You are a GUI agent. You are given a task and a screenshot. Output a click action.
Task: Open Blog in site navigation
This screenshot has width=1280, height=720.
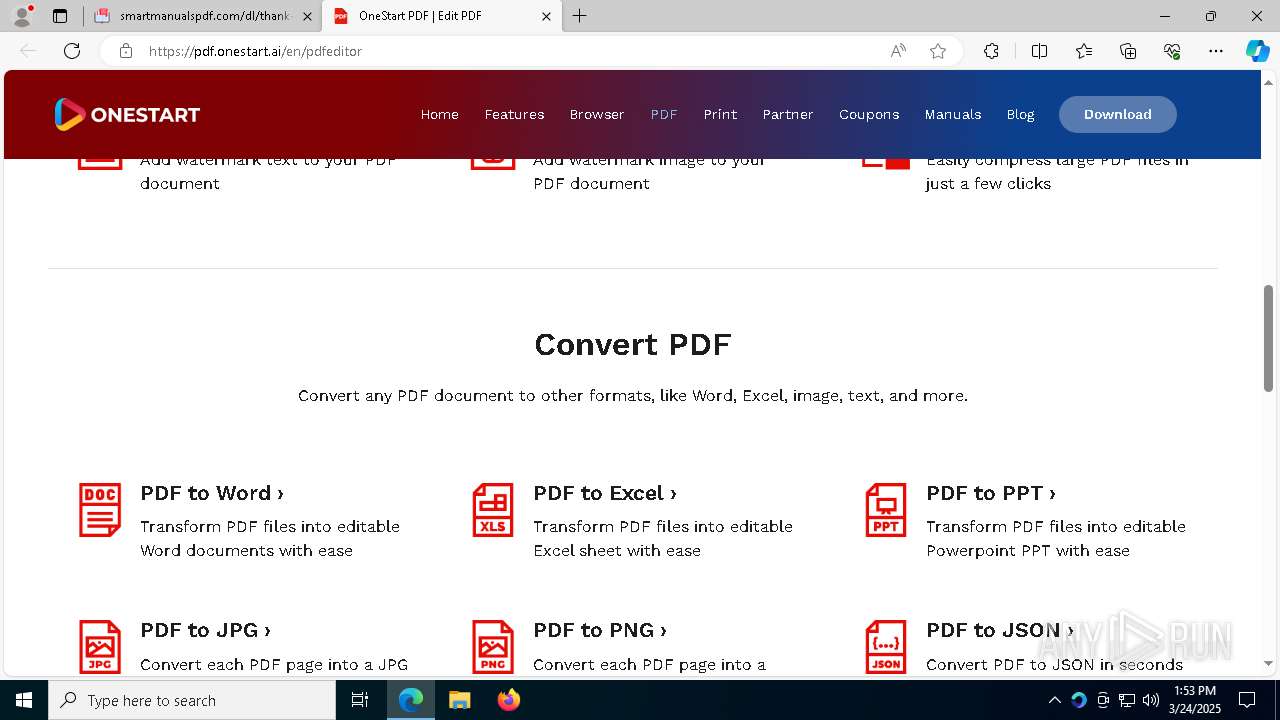[1020, 114]
